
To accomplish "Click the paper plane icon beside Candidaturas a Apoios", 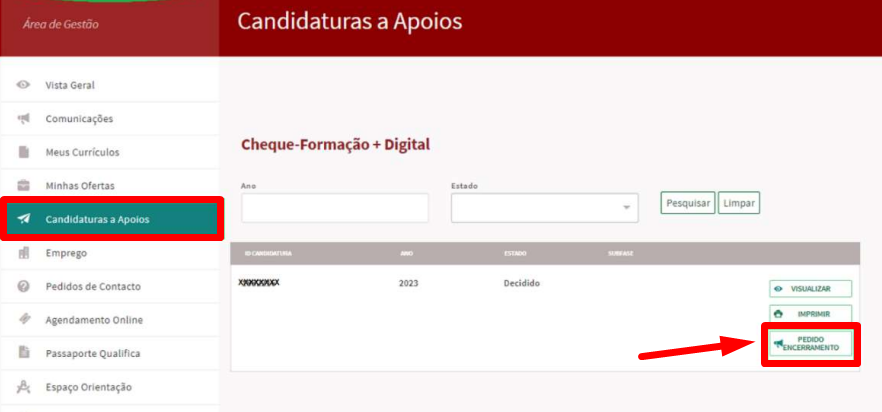I will pyautogui.click(x=24, y=219).
